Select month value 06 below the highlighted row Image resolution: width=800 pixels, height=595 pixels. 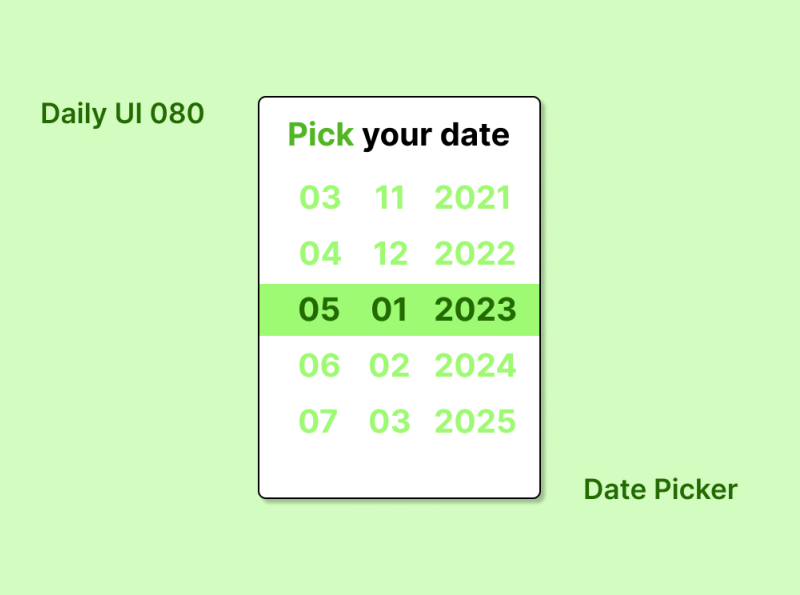coord(320,366)
